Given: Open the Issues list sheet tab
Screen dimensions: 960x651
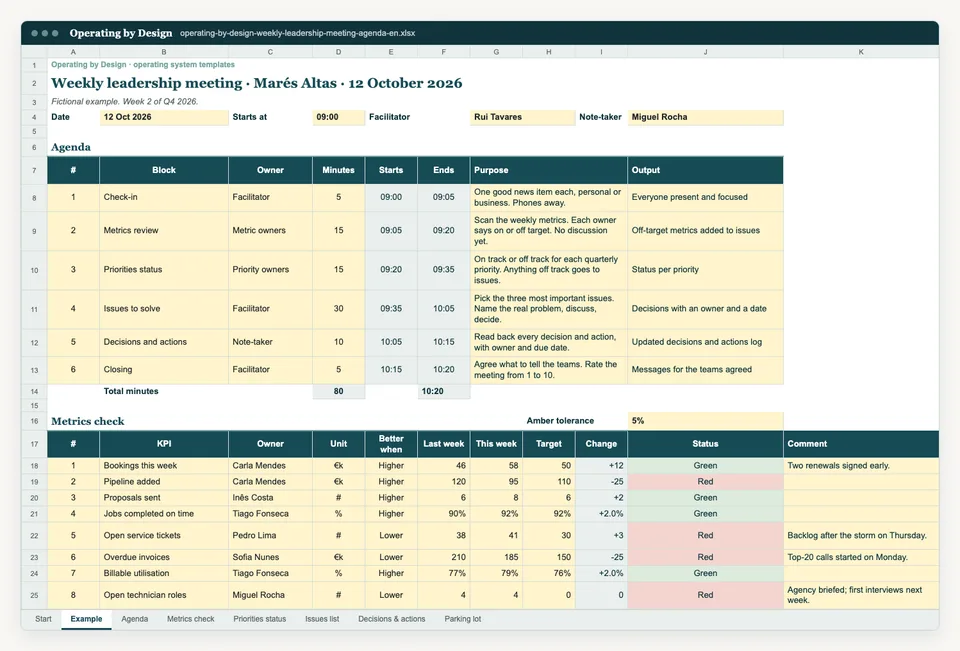Looking at the screenshot, I should pos(322,619).
